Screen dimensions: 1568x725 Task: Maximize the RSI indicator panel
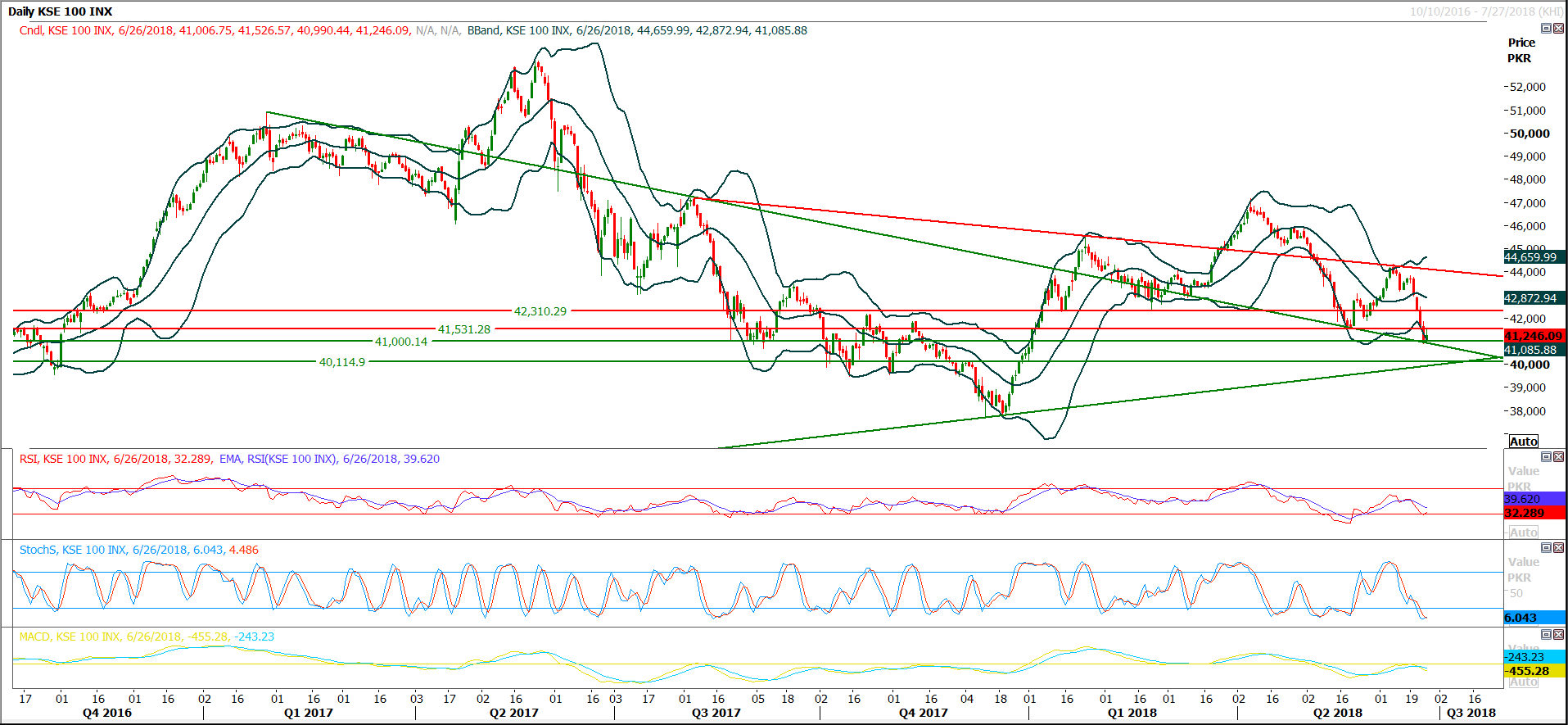click(1546, 456)
